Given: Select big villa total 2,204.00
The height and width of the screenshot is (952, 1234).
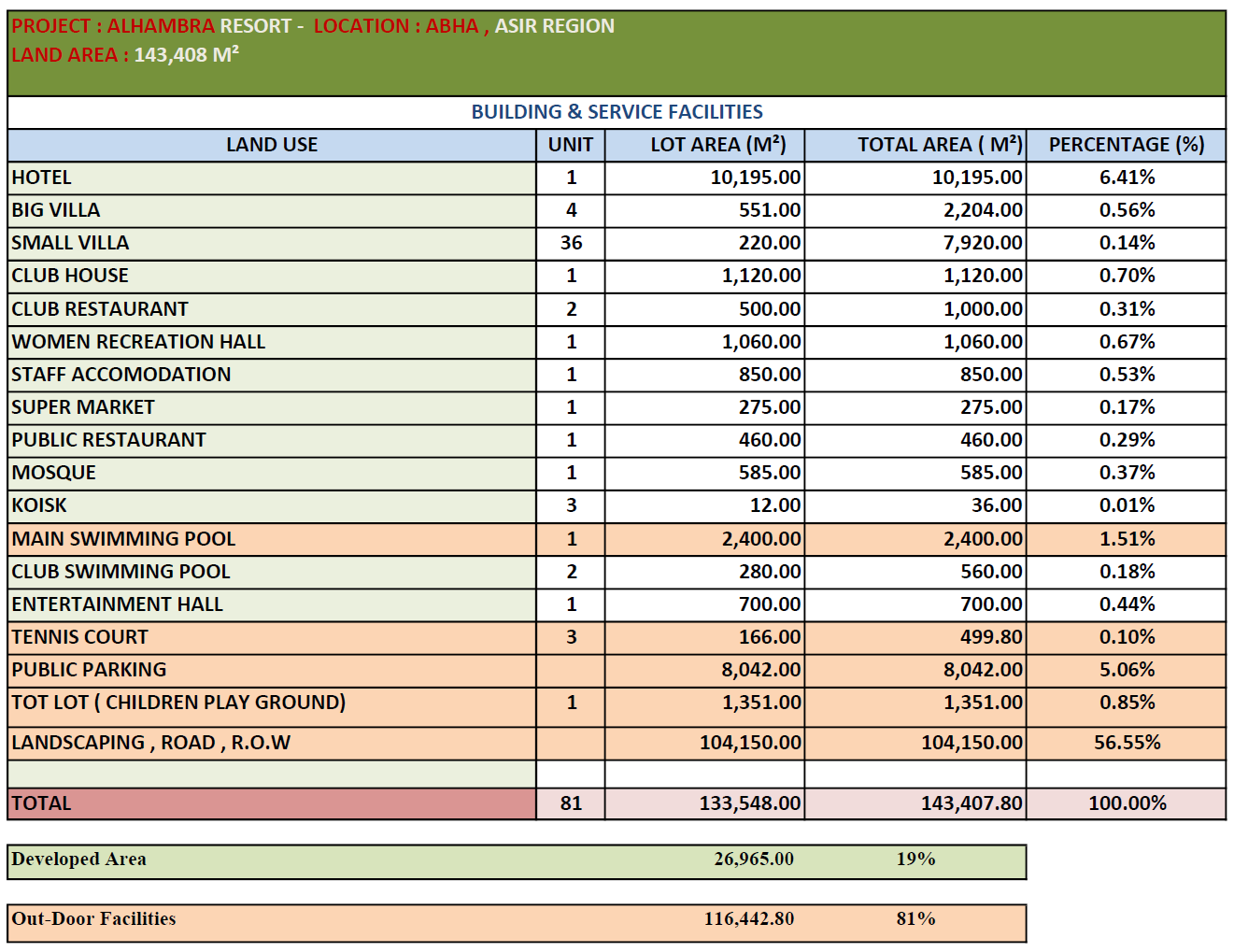Looking at the screenshot, I should click(983, 210).
